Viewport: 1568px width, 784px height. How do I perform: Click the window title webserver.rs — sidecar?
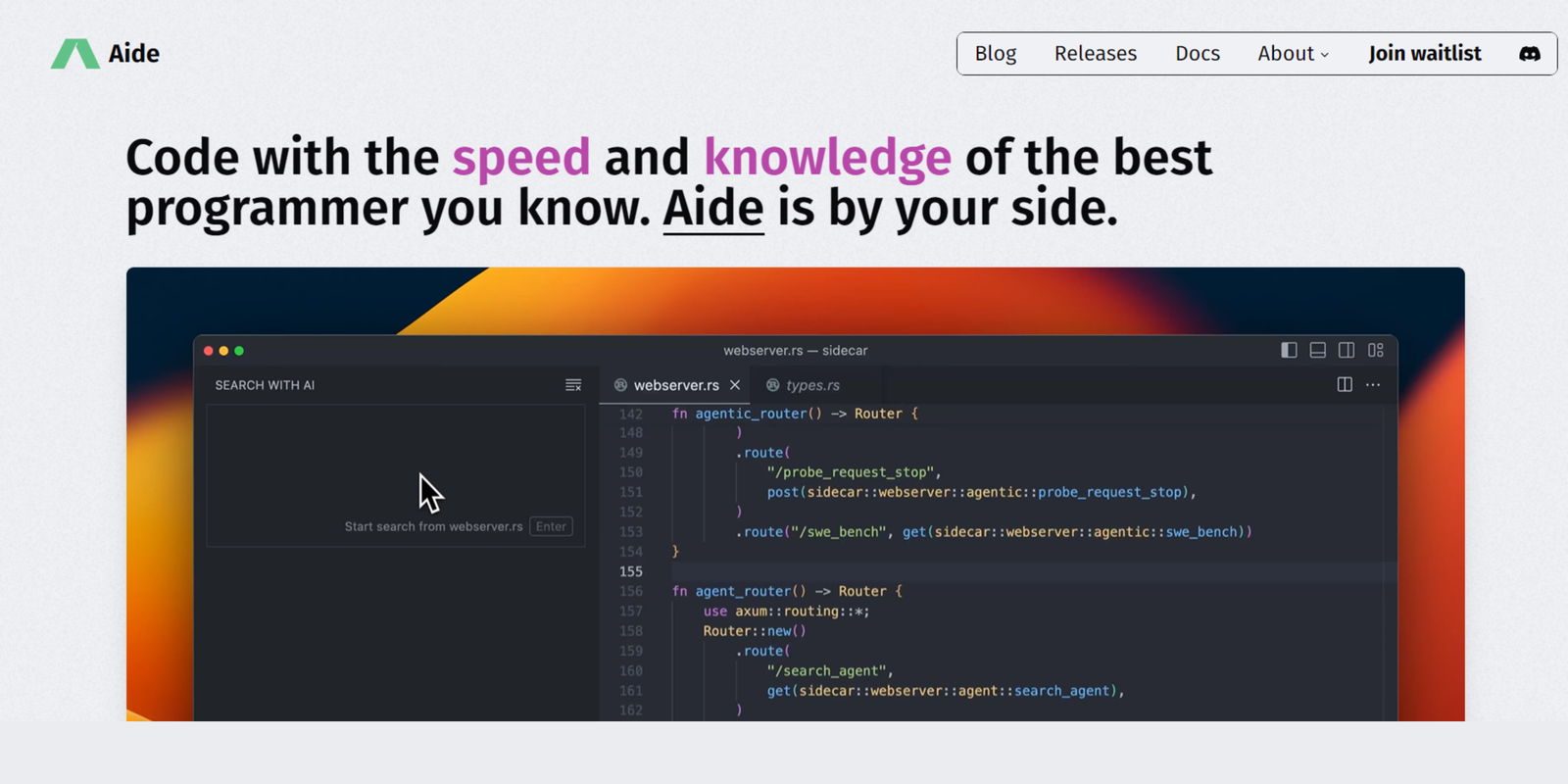pos(796,350)
